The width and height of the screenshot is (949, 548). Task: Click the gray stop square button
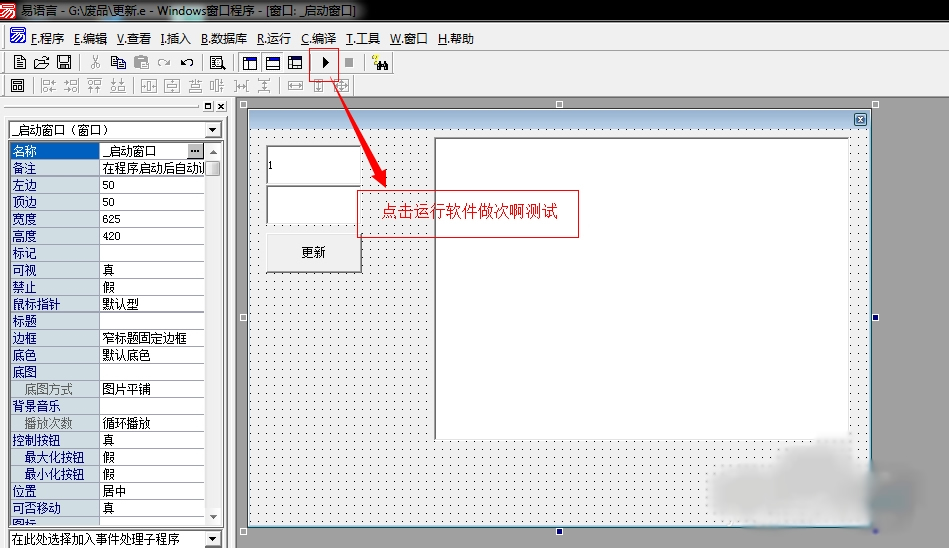[x=349, y=62]
